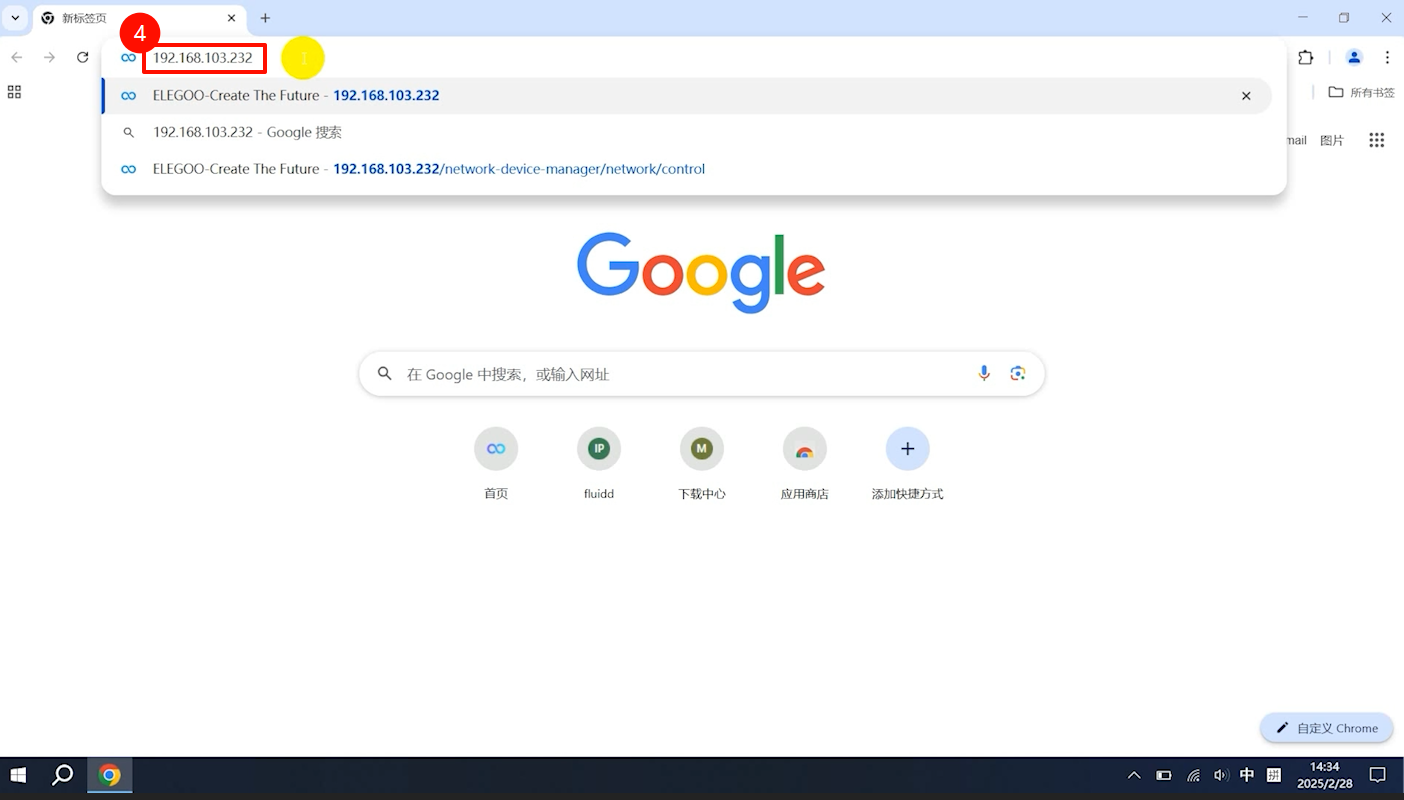Open the 所有书签 bookmarks folder
This screenshot has width=1404, height=800.
point(1361,92)
